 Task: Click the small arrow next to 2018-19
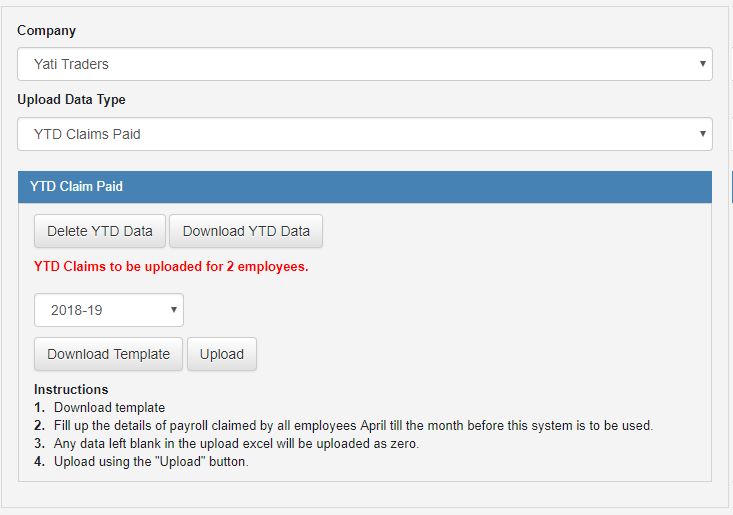pyautogui.click(x=173, y=309)
